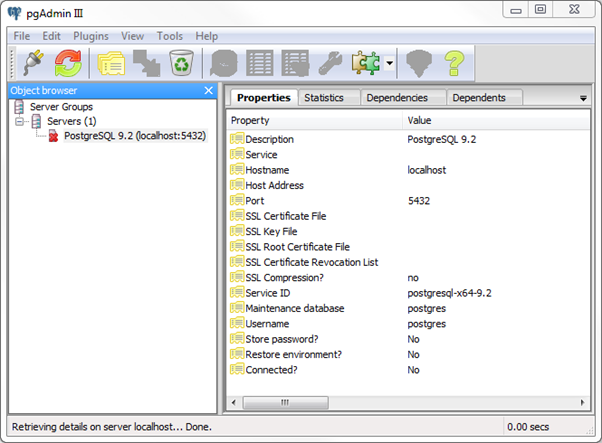The width and height of the screenshot is (602, 443).
Task: Click the View data grid icon
Action: coord(260,63)
